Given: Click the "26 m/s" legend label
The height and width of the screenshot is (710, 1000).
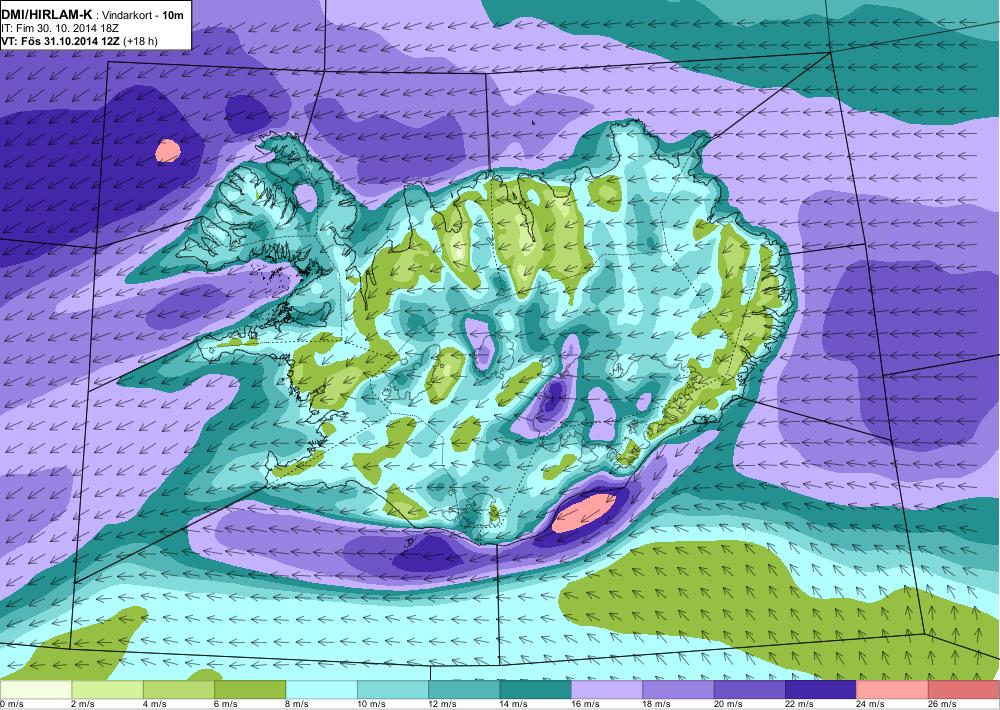Looking at the screenshot, I should coord(943,704).
